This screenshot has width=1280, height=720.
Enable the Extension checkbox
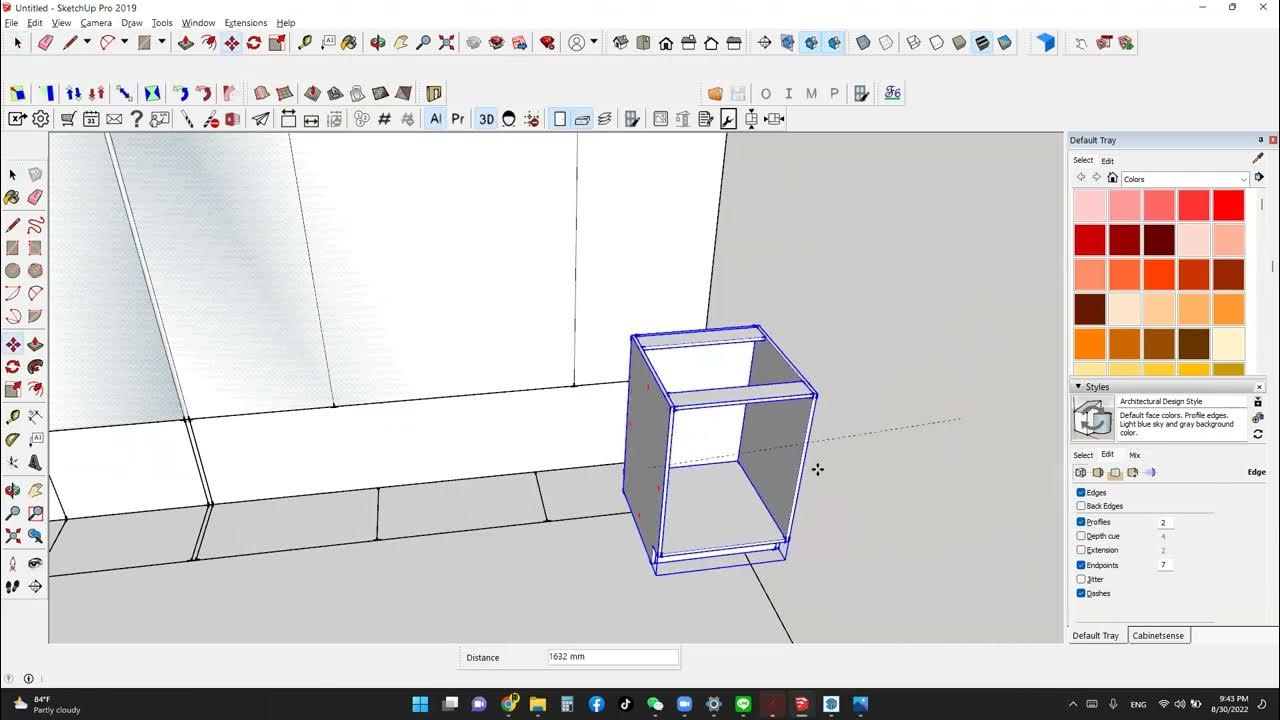coord(1081,550)
